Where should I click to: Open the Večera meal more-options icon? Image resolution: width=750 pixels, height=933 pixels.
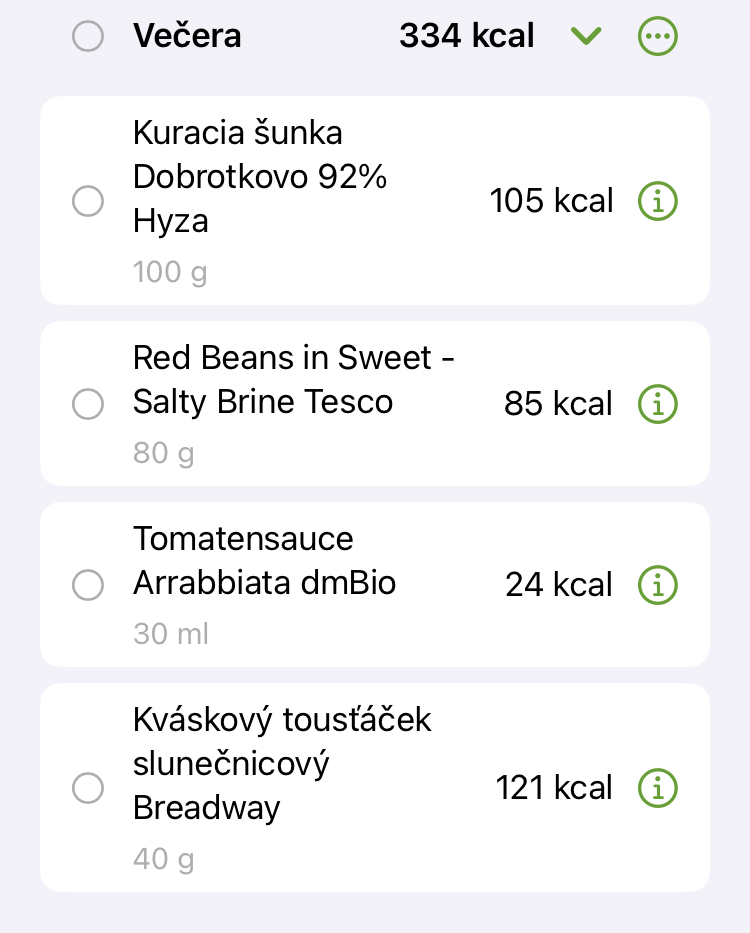[x=657, y=37]
